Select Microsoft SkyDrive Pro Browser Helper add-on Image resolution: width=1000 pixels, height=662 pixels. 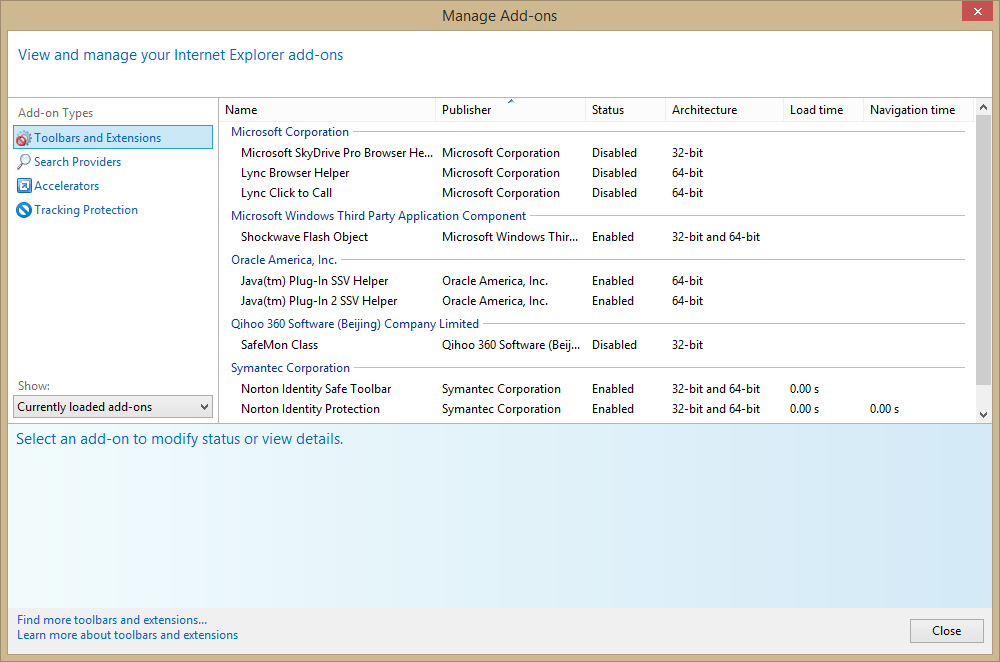(x=337, y=153)
